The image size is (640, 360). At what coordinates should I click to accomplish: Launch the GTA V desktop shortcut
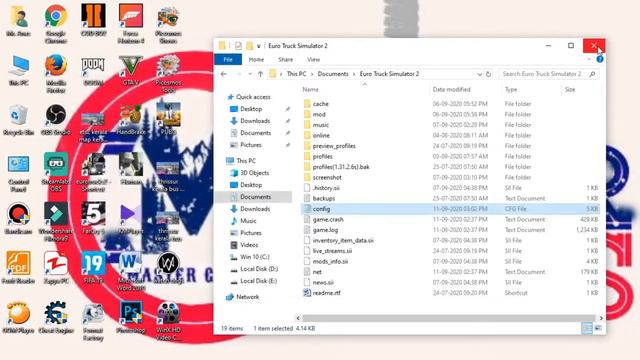point(131,70)
